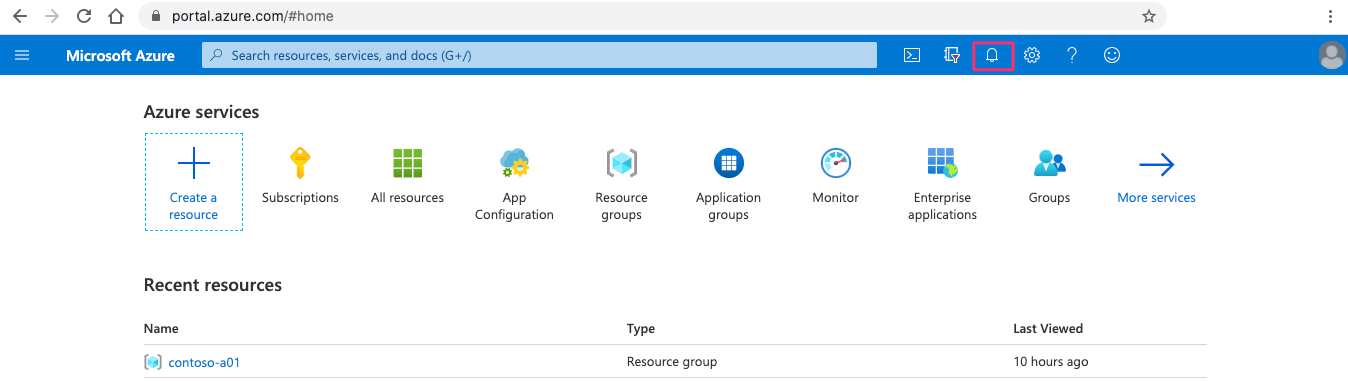This screenshot has width=1348, height=381.
Task: Click the padlock site info icon
Action: pyautogui.click(x=155, y=16)
